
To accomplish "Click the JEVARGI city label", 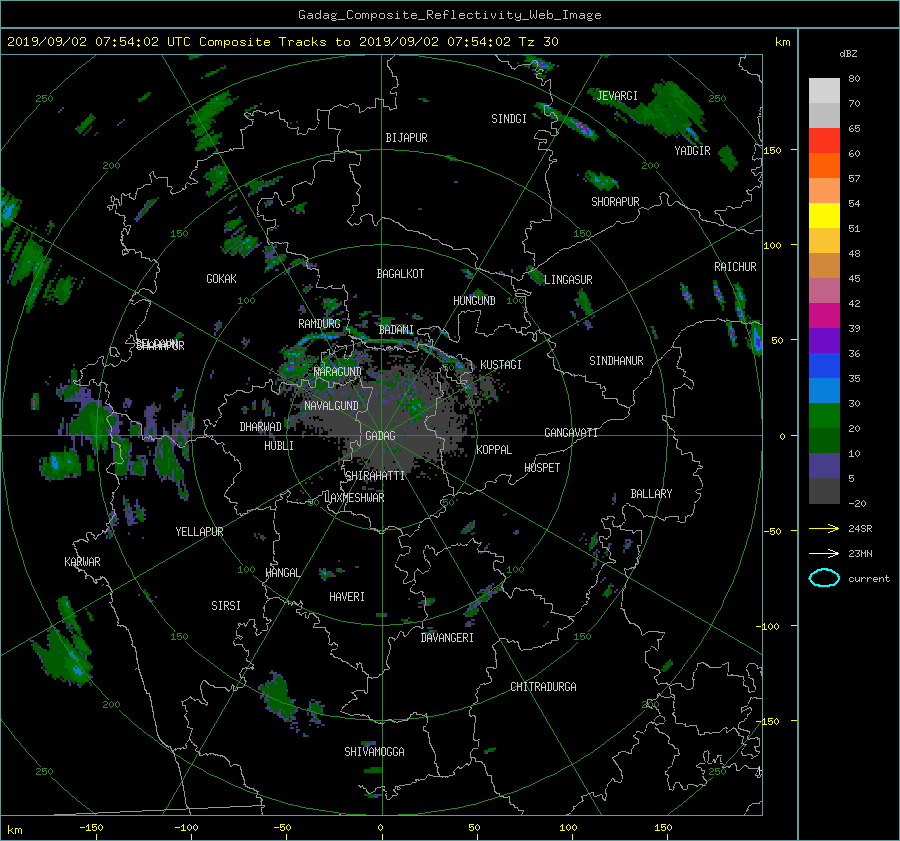I will coord(617,96).
